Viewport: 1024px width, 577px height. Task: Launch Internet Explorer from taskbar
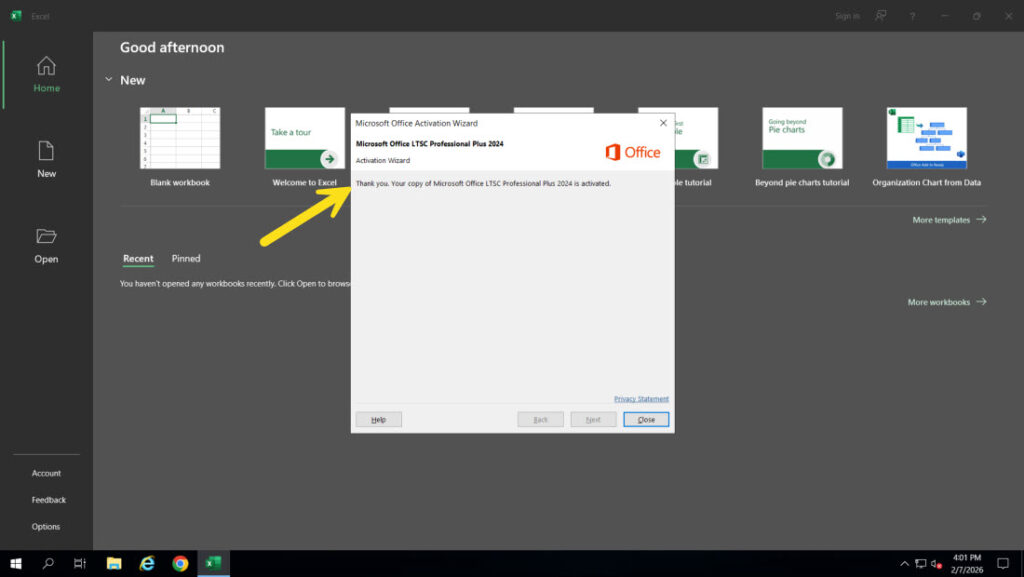(147, 563)
